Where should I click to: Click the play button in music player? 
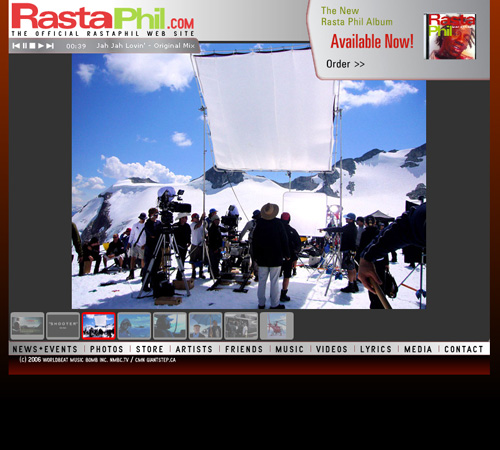coord(41,46)
